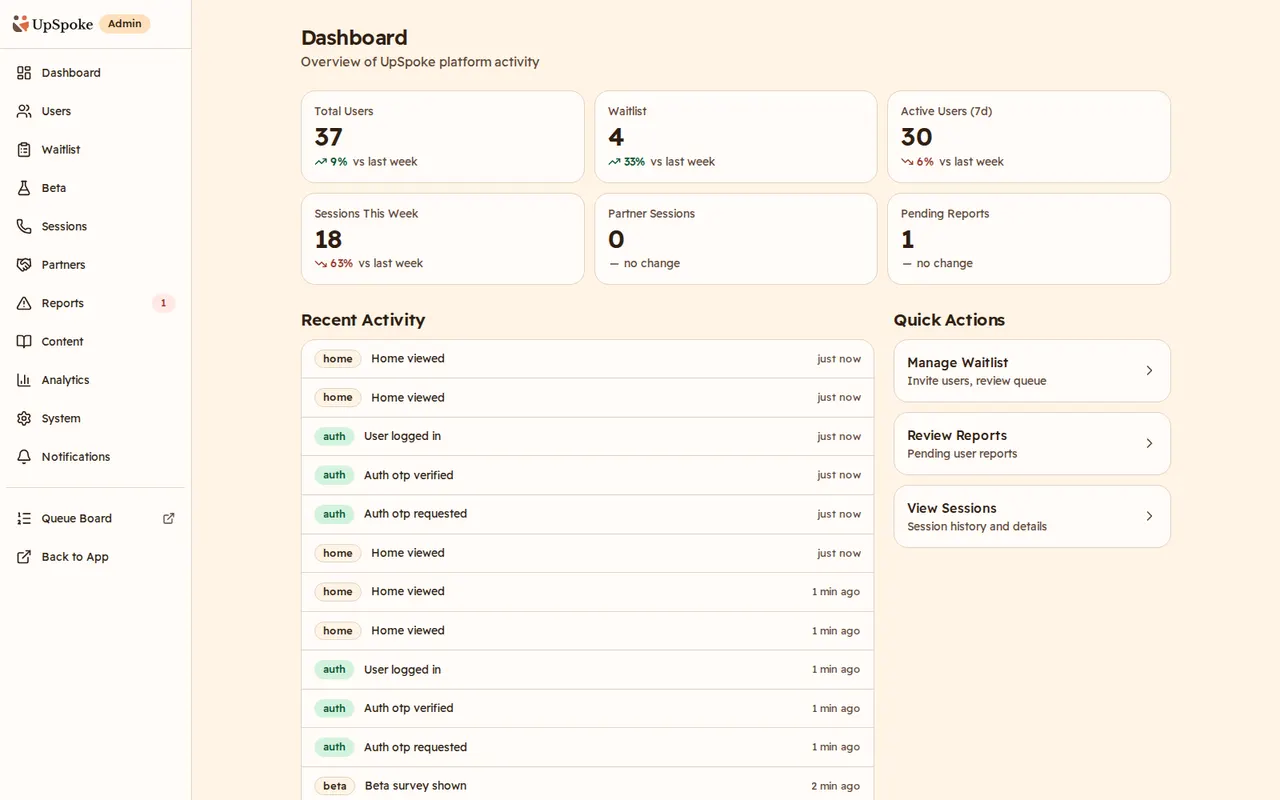Image resolution: width=1280 pixels, height=800 pixels.
Task: Click the Sessions This Week stat card
Action: (443, 239)
